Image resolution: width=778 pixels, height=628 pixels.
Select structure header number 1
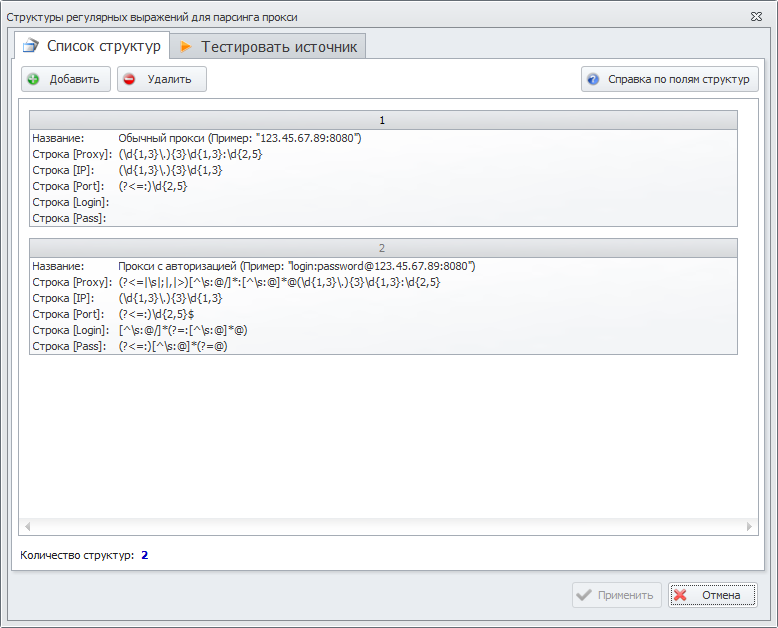(x=382, y=120)
